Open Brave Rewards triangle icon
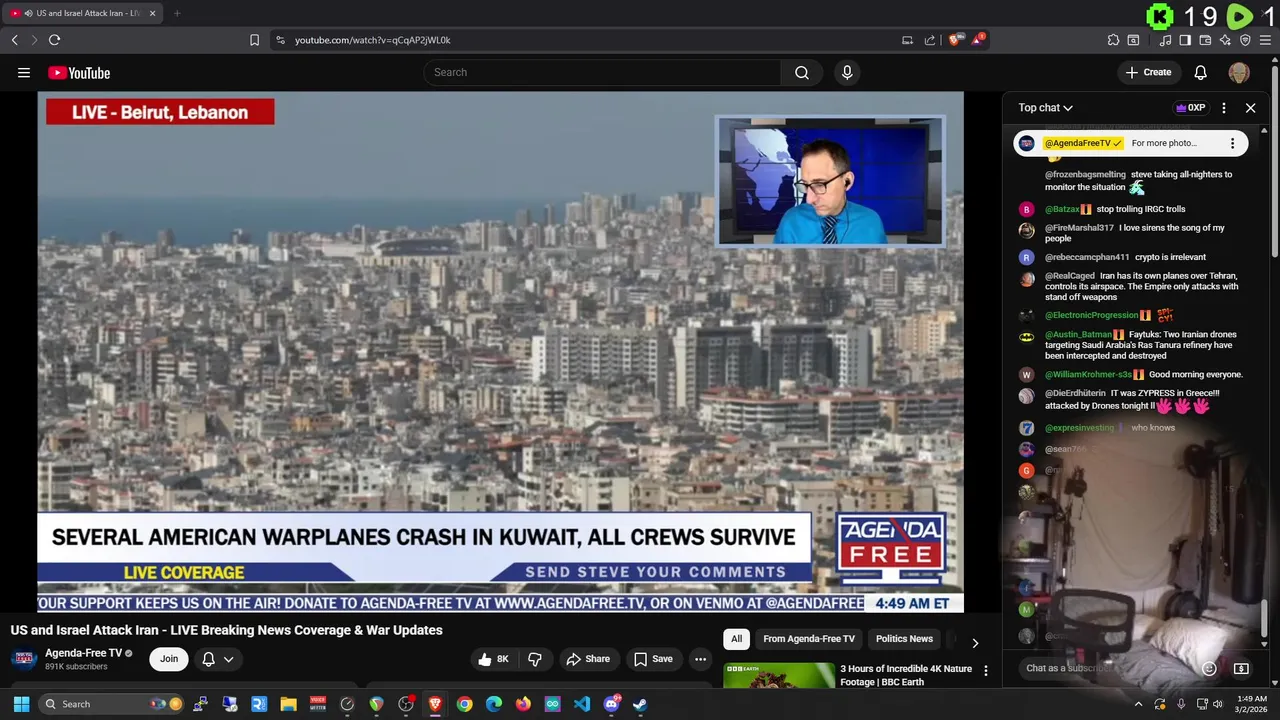Screen dimensions: 1280x720 (979, 40)
